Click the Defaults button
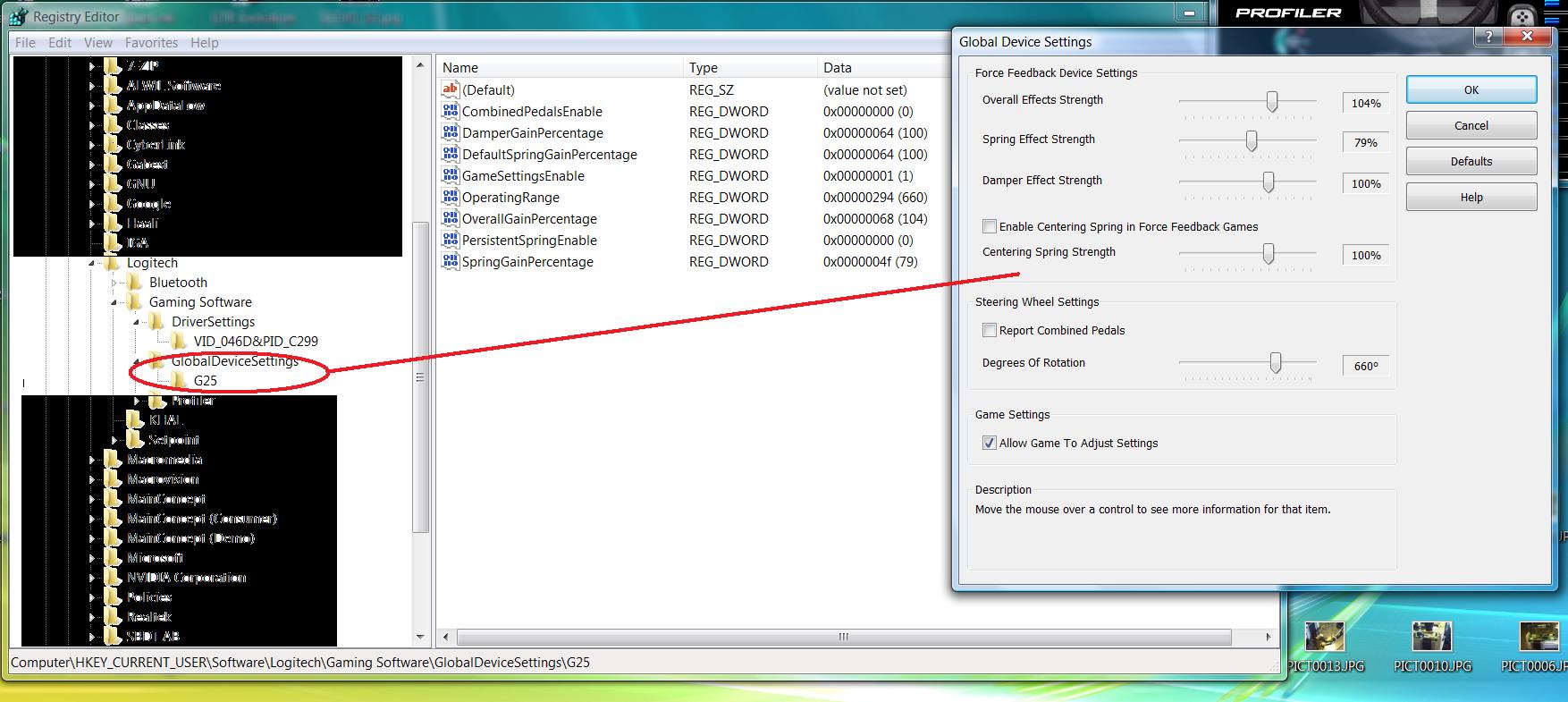The width and height of the screenshot is (1568, 702). point(1471,161)
